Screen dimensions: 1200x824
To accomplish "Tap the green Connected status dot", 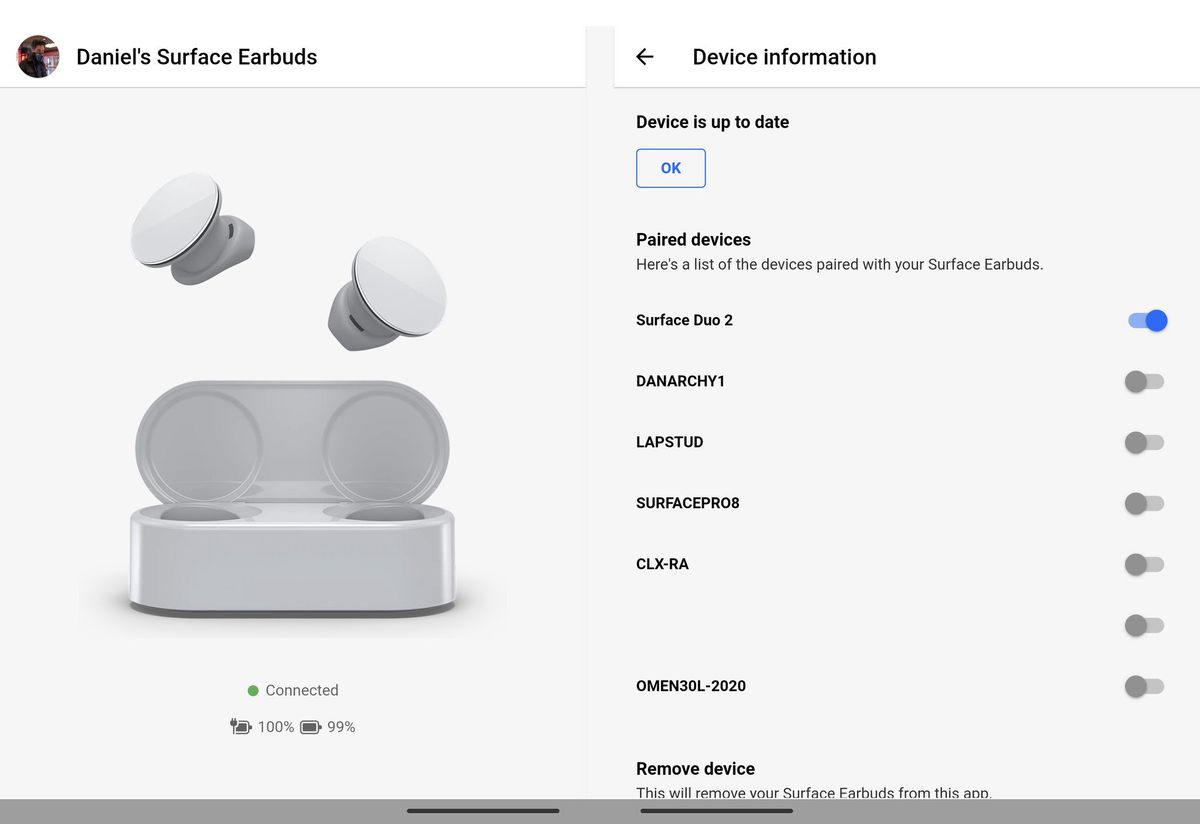I will (x=253, y=690).
